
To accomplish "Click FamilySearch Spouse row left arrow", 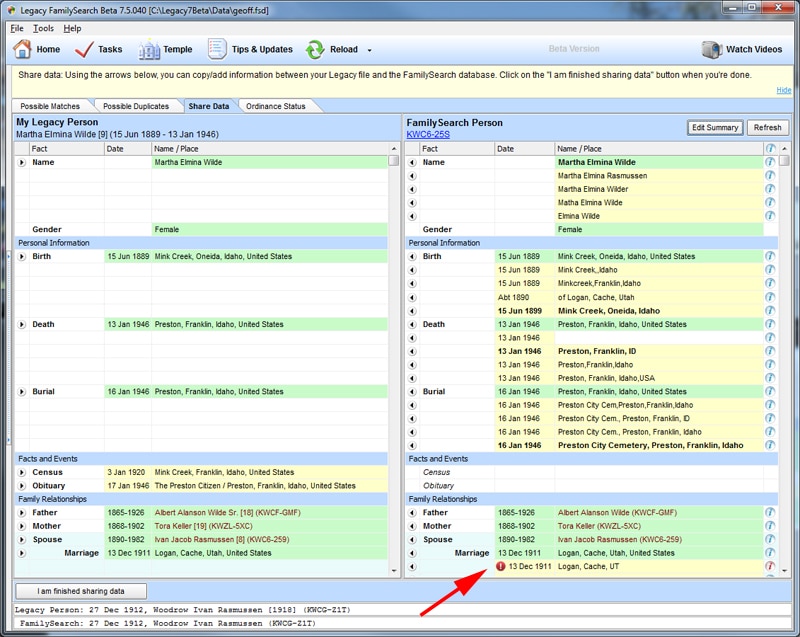I will pyautogui.click(x=412, y=540).
